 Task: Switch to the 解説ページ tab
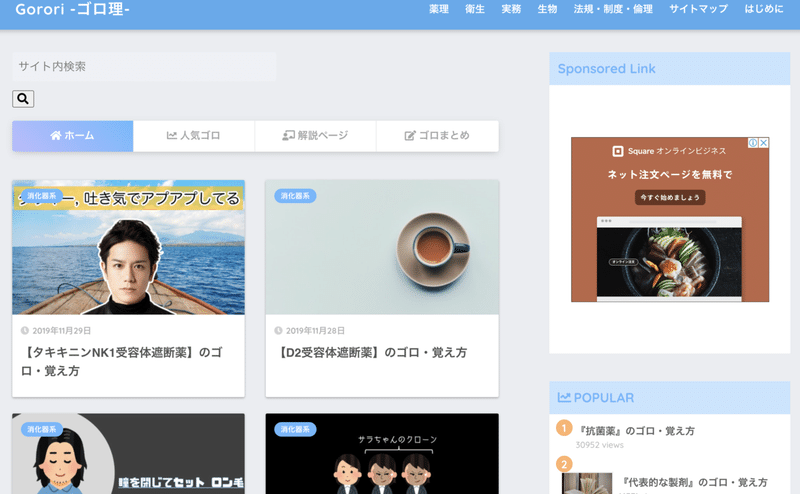coord(315,136)
